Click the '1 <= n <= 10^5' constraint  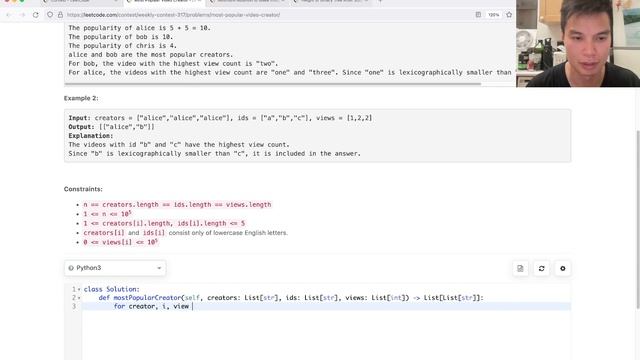click(107, 214)
